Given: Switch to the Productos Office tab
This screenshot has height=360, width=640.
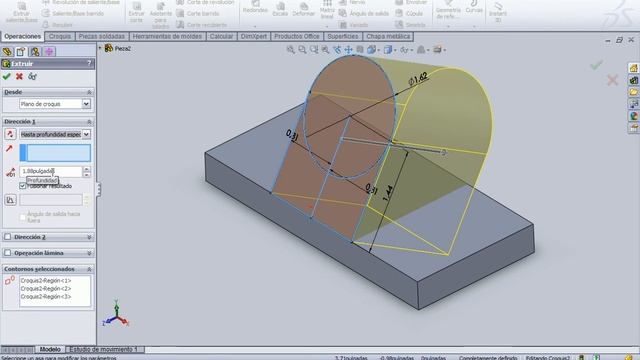Looking at the screenshot, I should 297,36.
